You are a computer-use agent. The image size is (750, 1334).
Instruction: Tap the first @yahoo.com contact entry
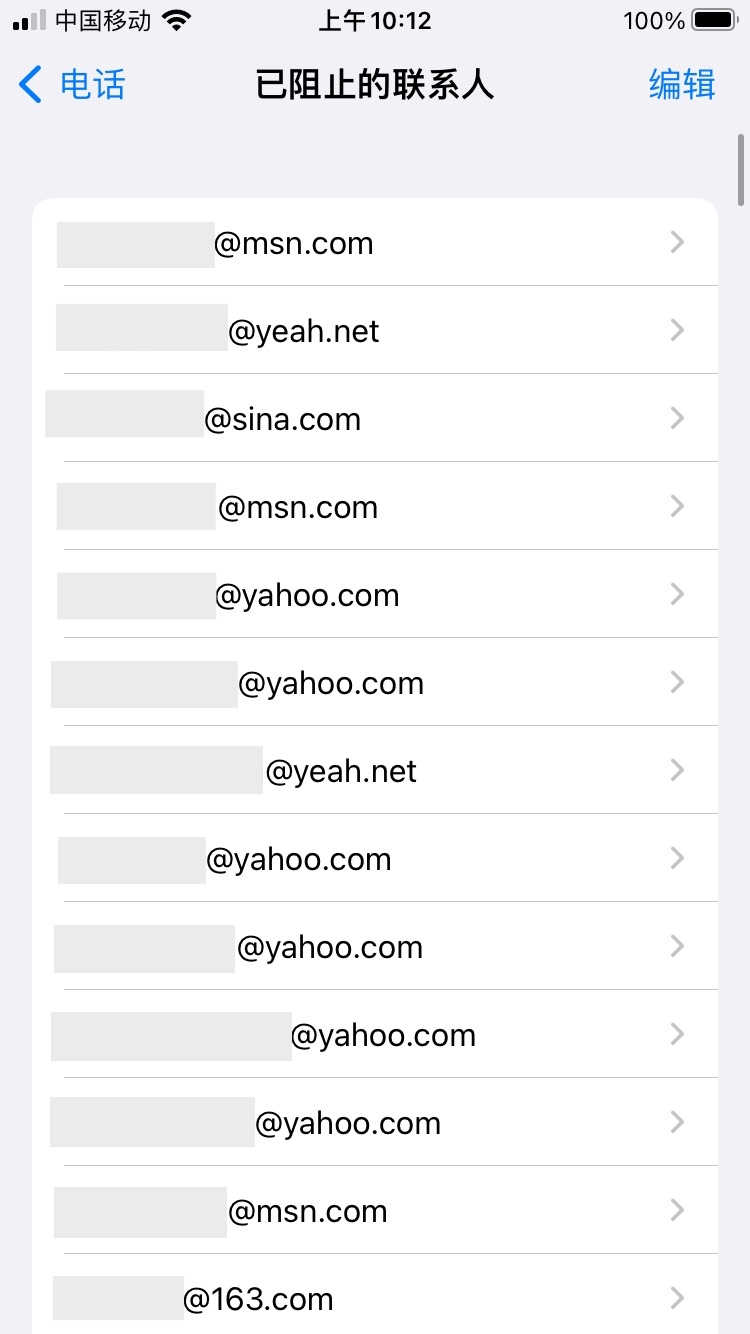pyautogui.click(x=307, y=595)
